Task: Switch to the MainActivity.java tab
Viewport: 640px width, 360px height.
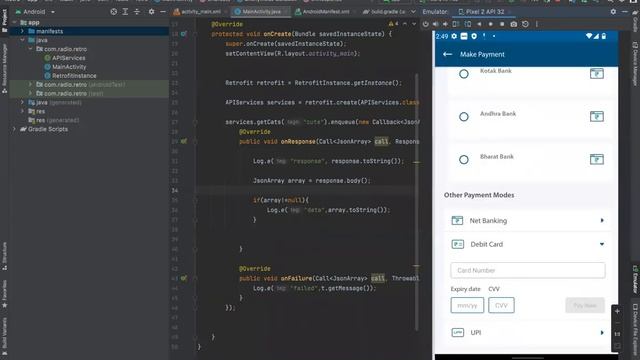Action: pos(260,12)
